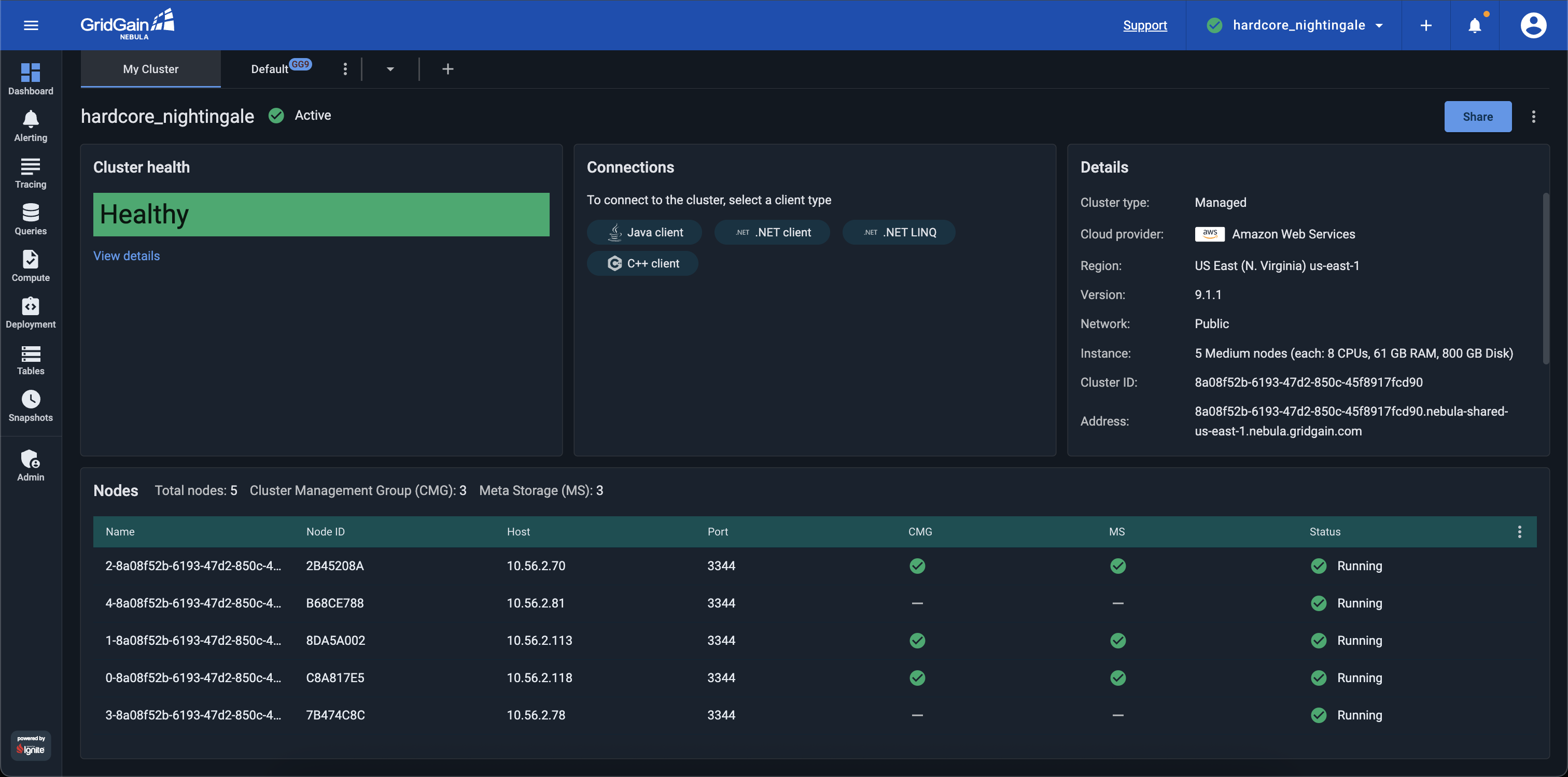Click the cluster Address value
The height and width of the screenshot is (777, 1568).
coord(1351,421)
